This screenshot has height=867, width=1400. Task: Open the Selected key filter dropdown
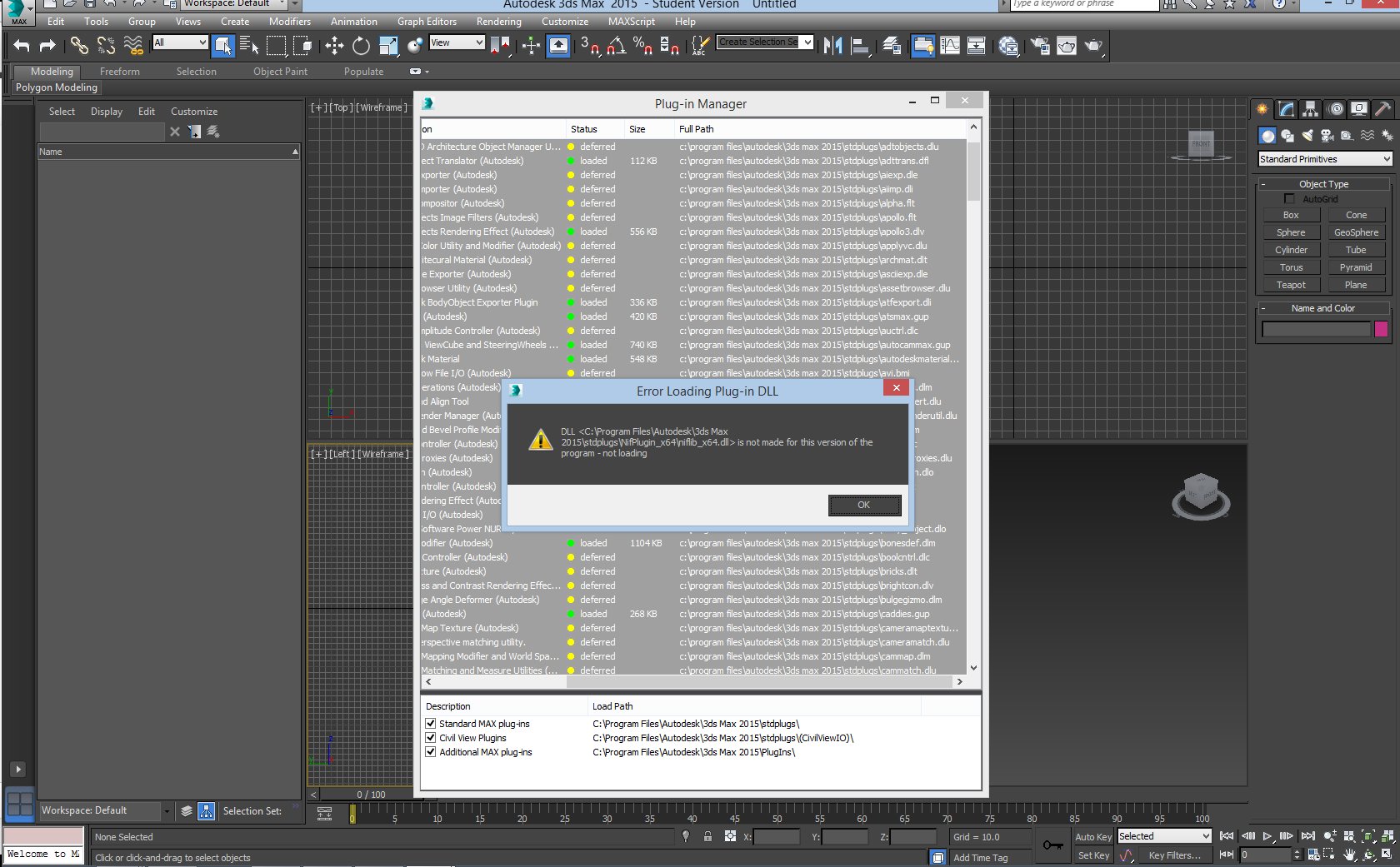click(x=1164, y=836)
